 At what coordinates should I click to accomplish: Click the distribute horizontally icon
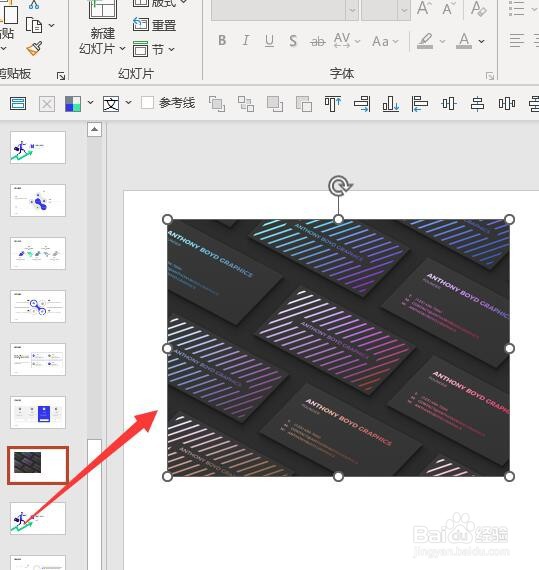(507, 104)
